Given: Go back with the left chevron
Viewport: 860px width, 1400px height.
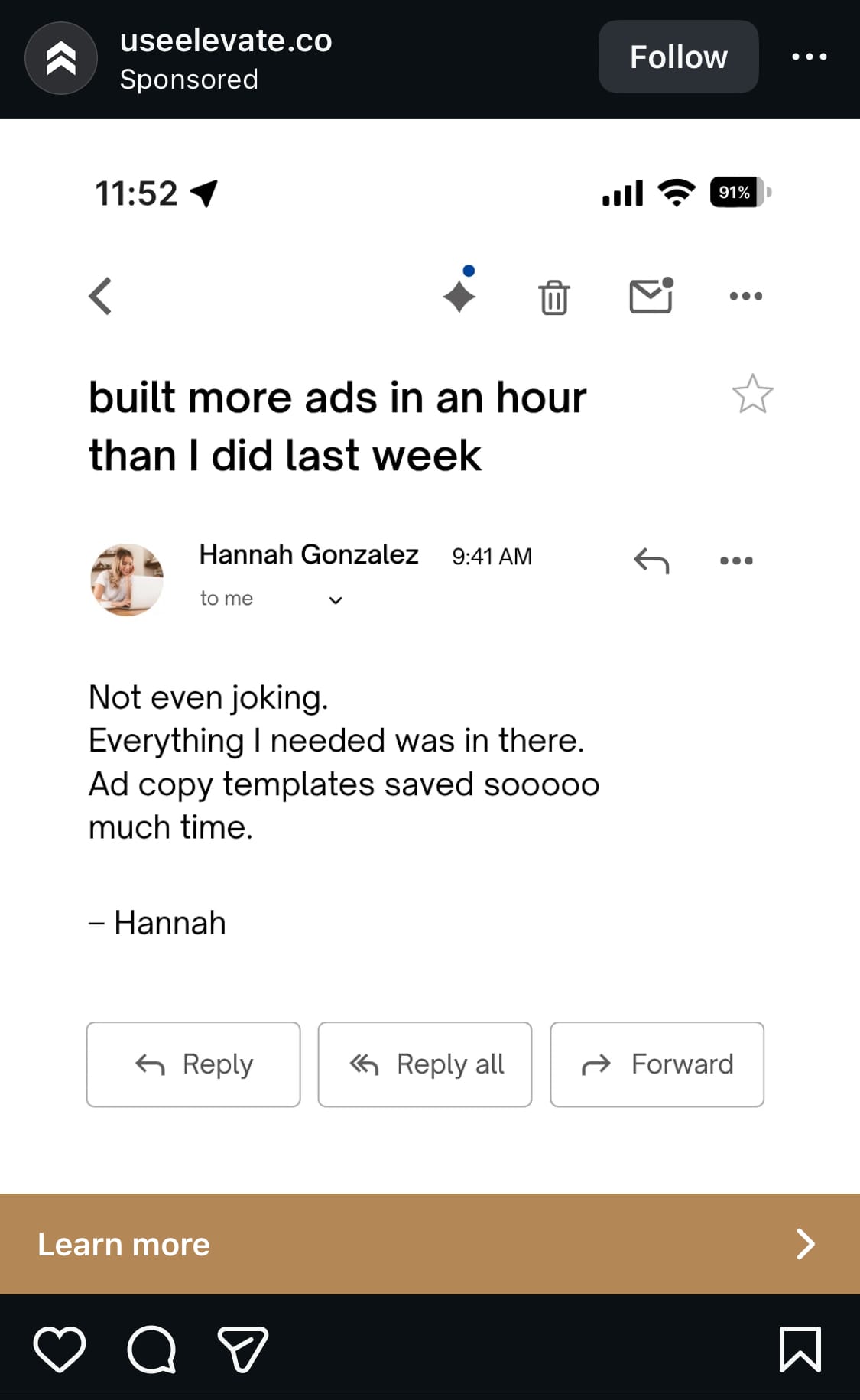Looking at the screenshot, I should (100, 296).
